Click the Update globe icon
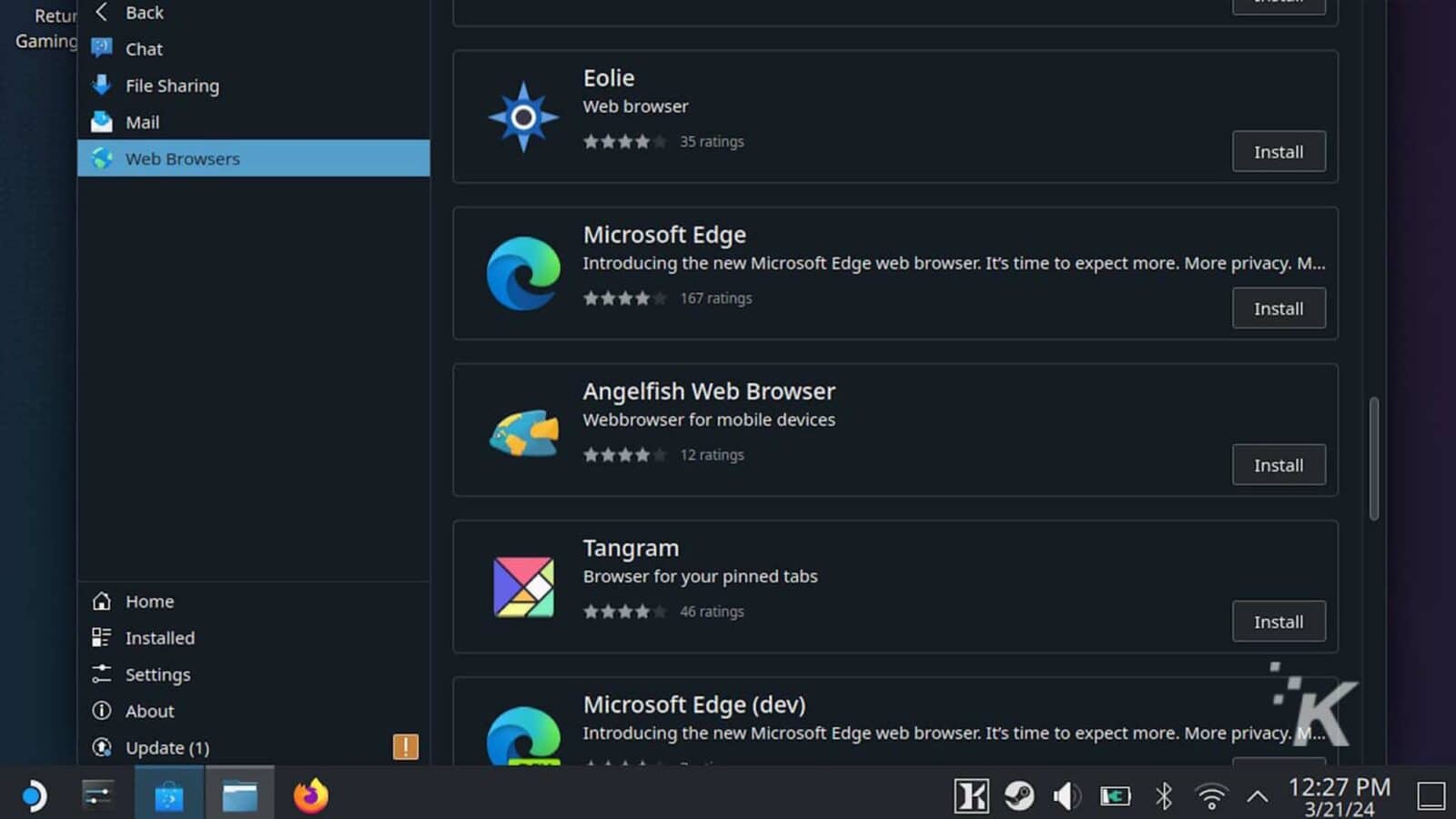The image size is (1456, 819). tap(102, 747)
